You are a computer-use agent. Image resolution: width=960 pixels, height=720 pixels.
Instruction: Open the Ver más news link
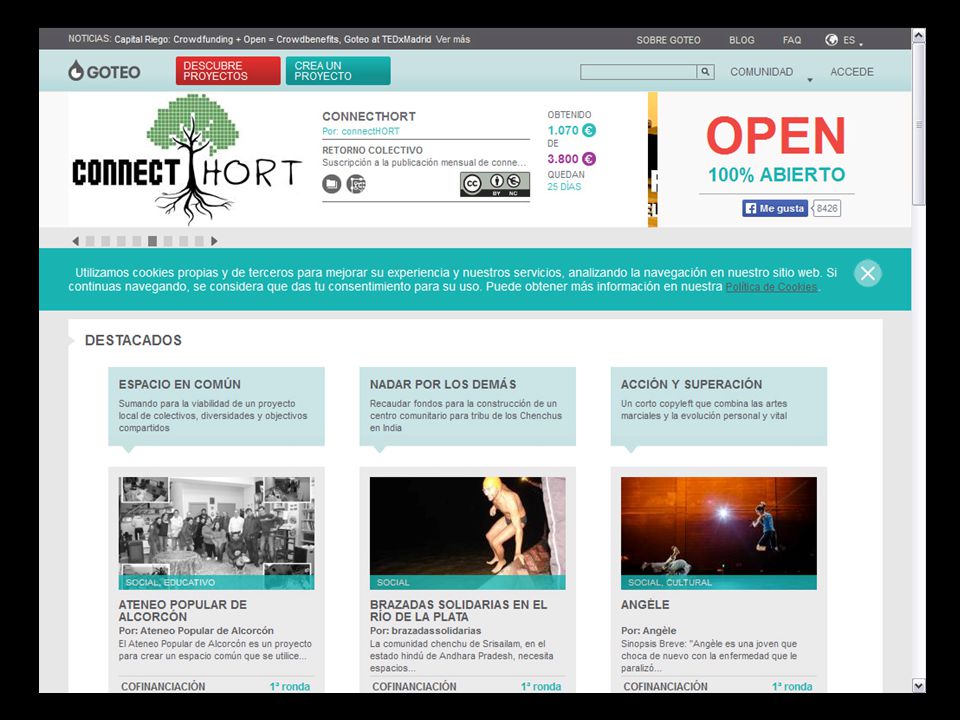(453, 39)
